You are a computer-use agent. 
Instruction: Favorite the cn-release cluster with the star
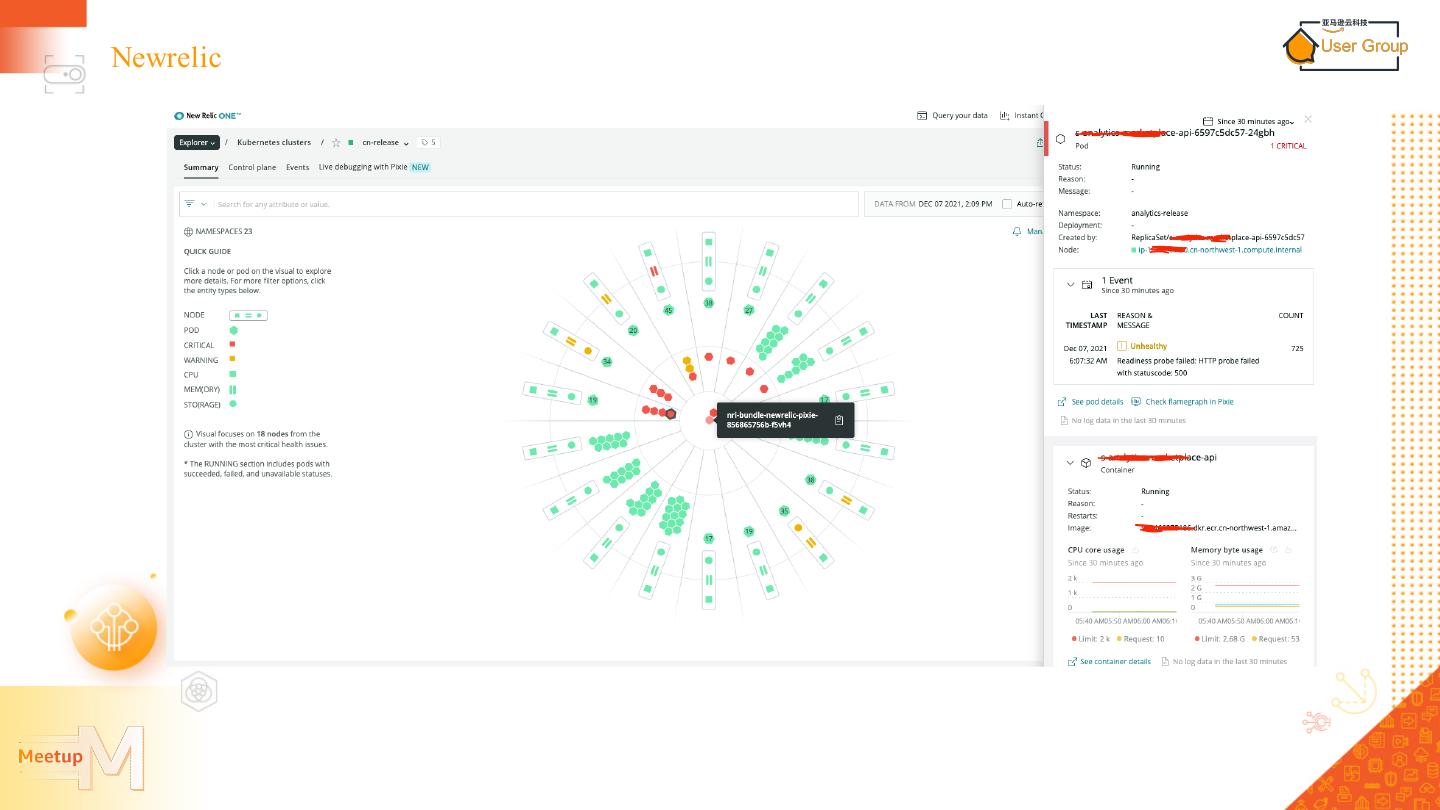(336, 143)
